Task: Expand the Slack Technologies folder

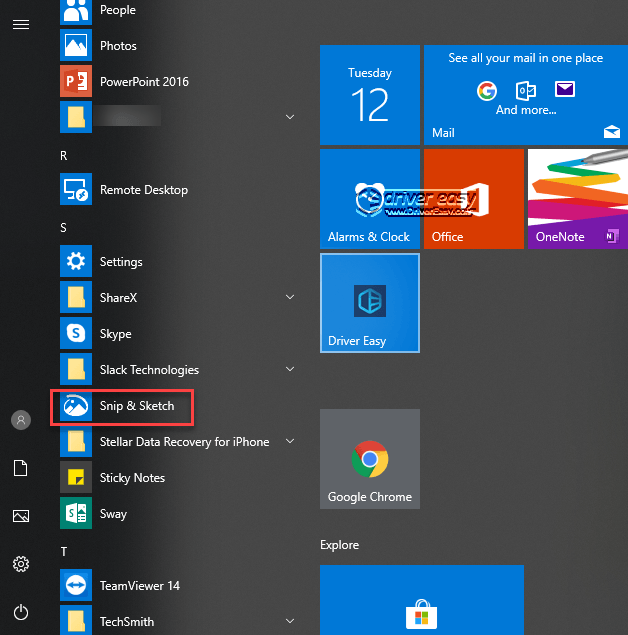Action: tap(290, 369)
